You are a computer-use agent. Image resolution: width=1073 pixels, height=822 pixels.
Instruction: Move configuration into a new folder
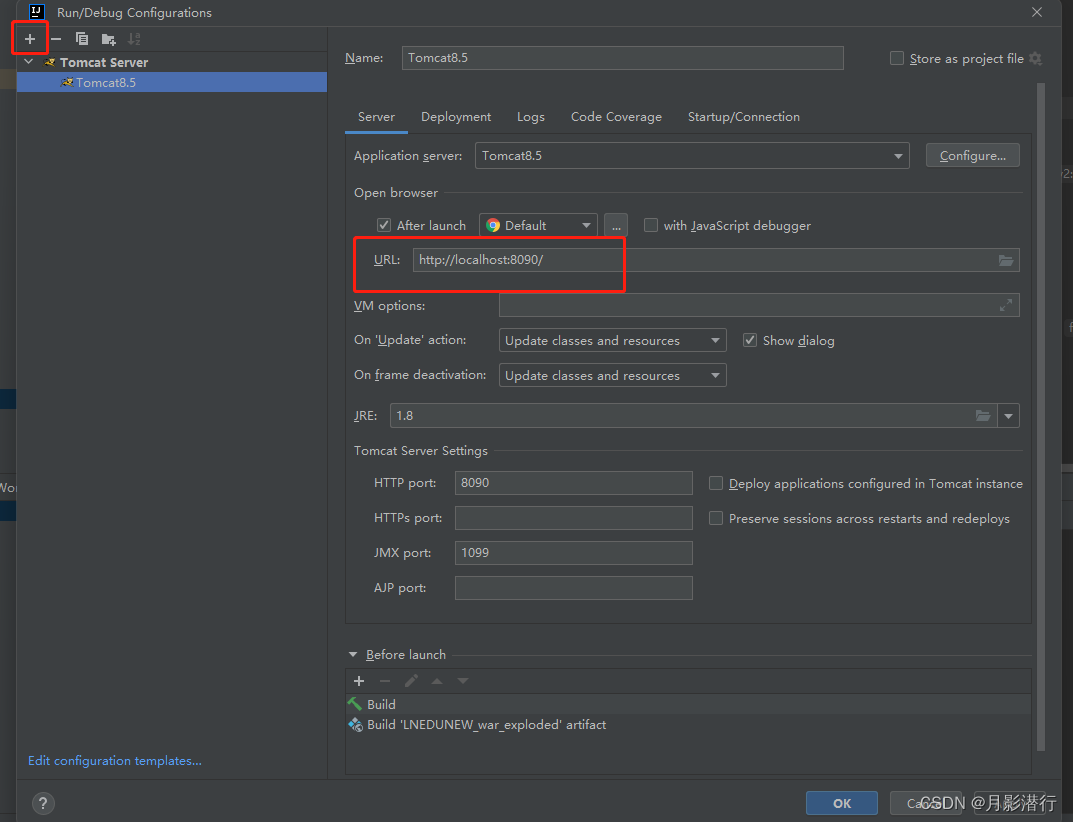pyautogui.click(x=108, y=39)
